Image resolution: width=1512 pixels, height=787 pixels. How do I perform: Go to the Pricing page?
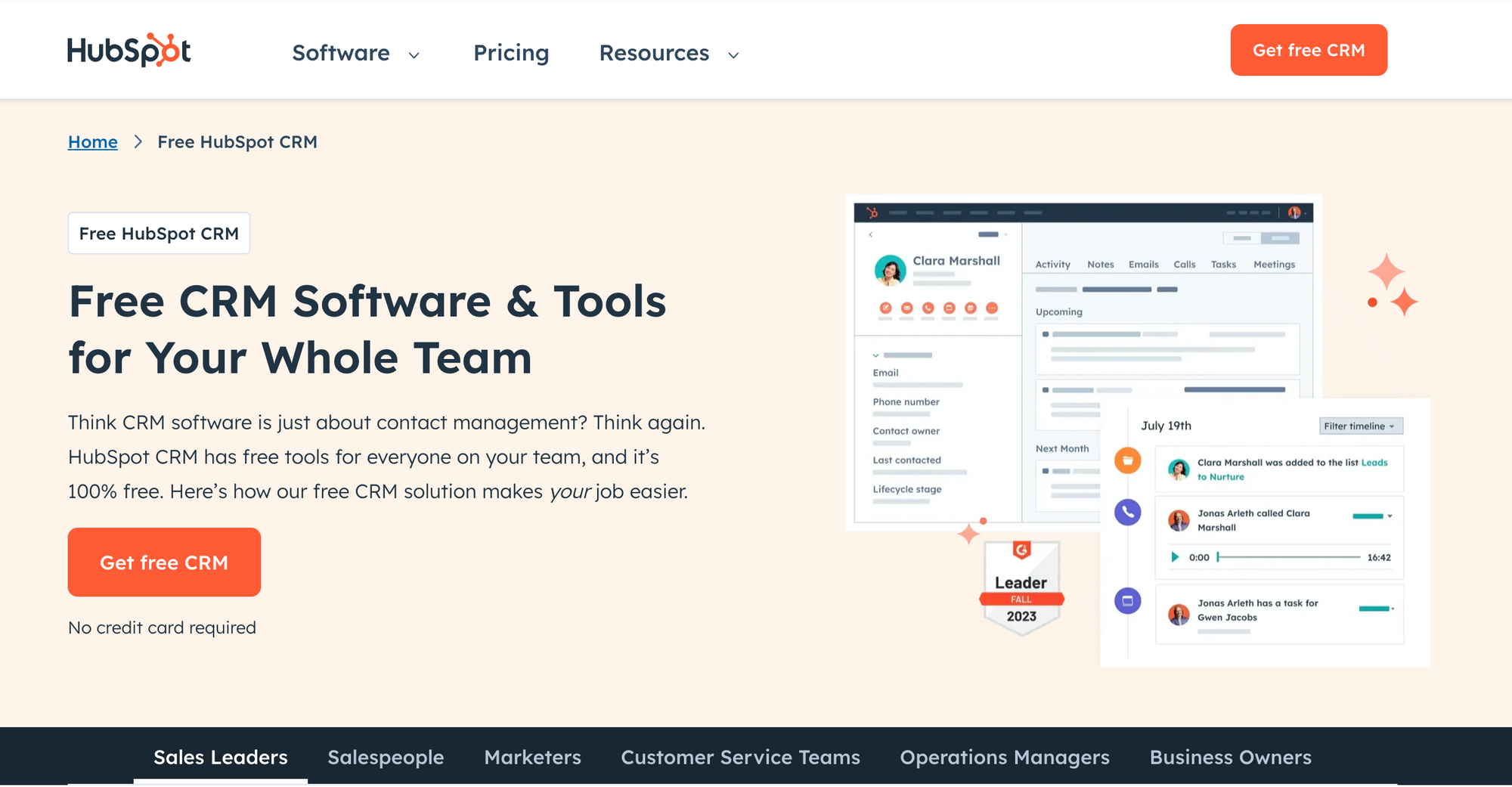pyautogui.click(x=511, y=53)
